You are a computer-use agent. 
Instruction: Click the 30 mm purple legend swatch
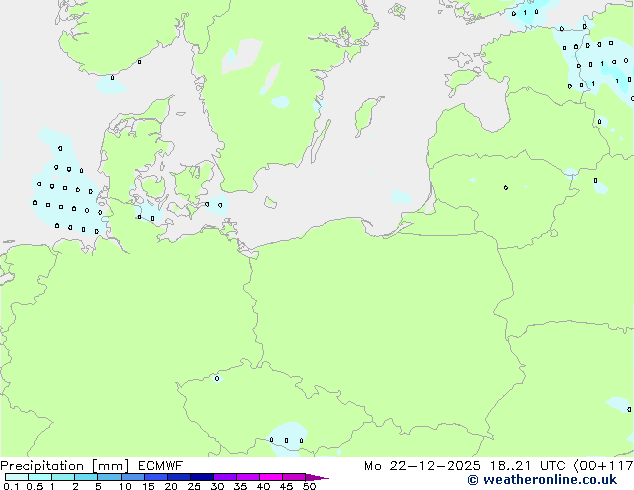click(225, 477)
